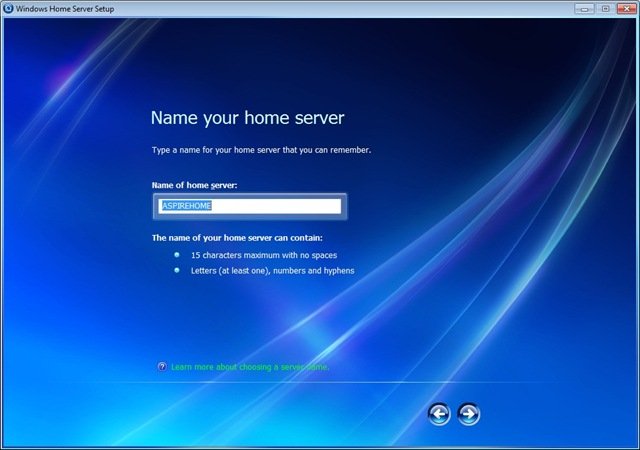640x450 pixels.
Task: Open Learn more about choosing a server name
Action: (x=250, y=367)
